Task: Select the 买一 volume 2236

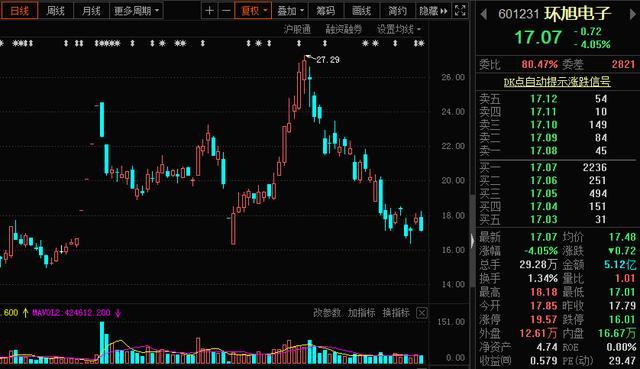Action: (595, 167)
